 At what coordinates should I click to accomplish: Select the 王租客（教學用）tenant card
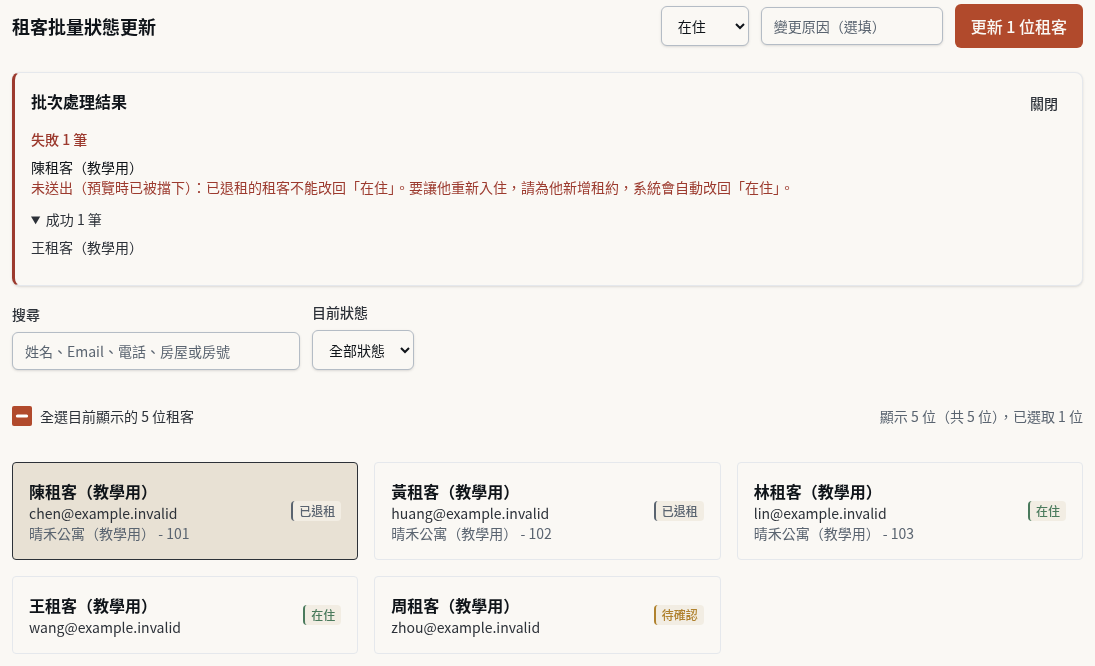[x=185, y=615]
